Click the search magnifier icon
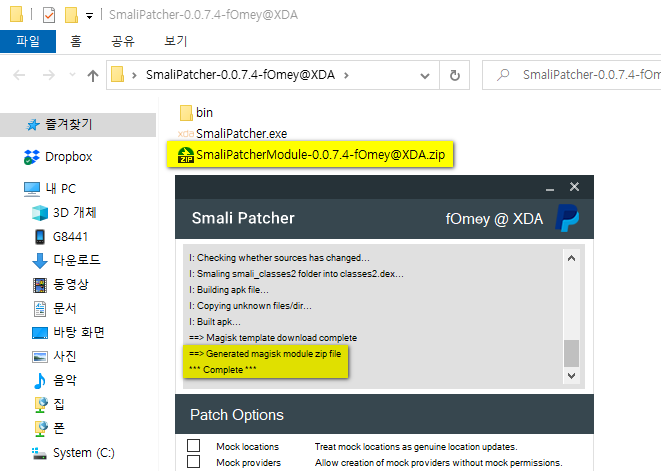This screenshot has height=471, width=661. tap(503, 75)
